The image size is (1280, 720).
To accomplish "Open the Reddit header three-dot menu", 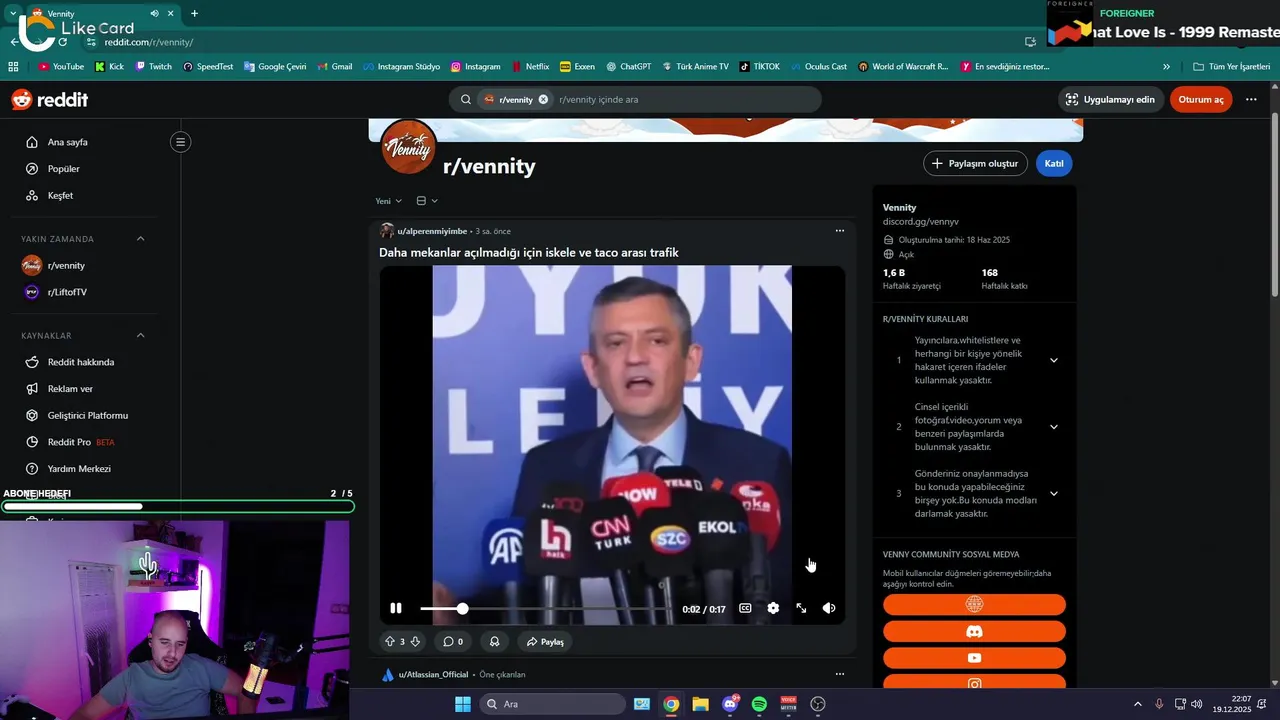I will click(x=1252, y=99).
